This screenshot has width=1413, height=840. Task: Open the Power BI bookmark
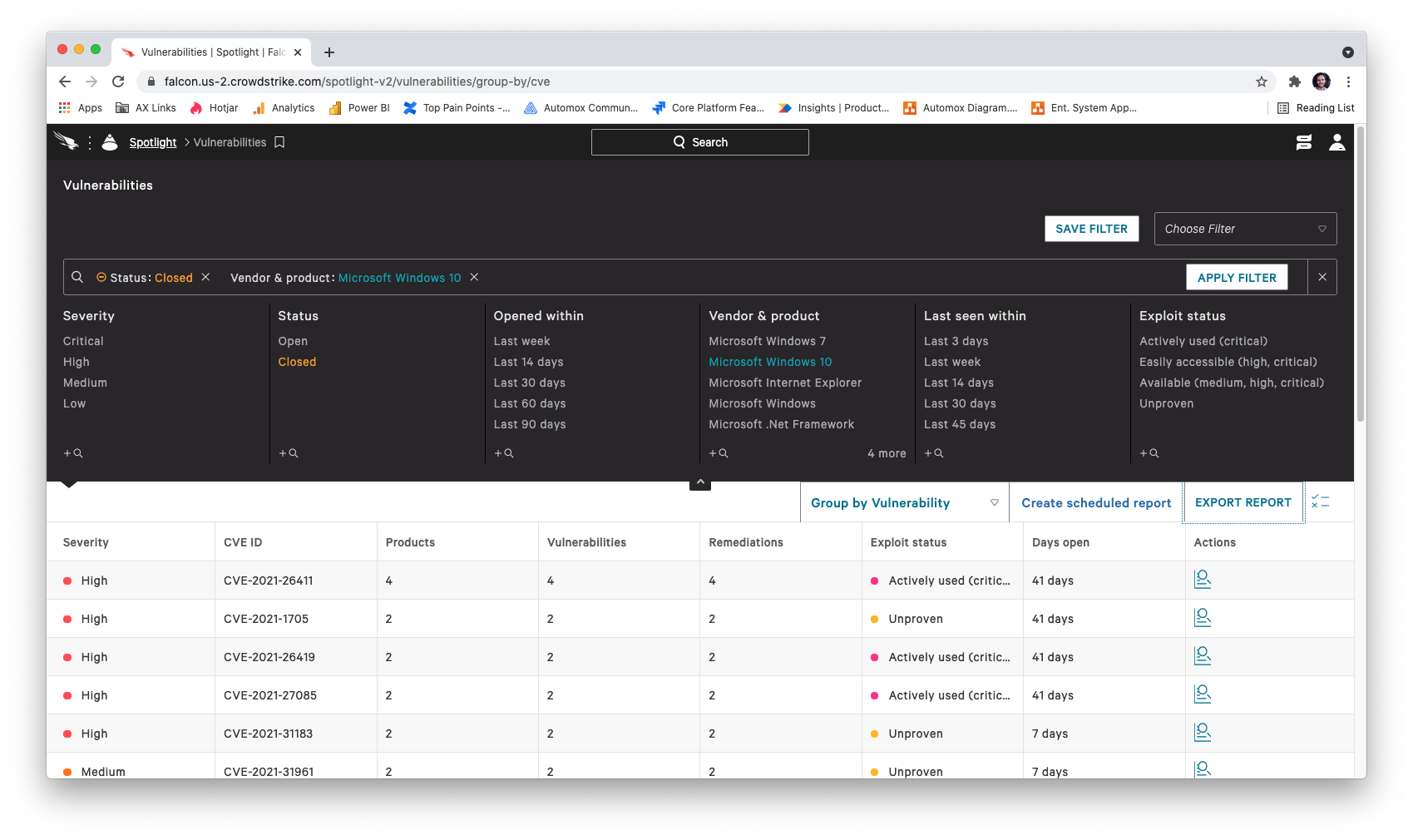pyautogui.click(x=359, y=108)
